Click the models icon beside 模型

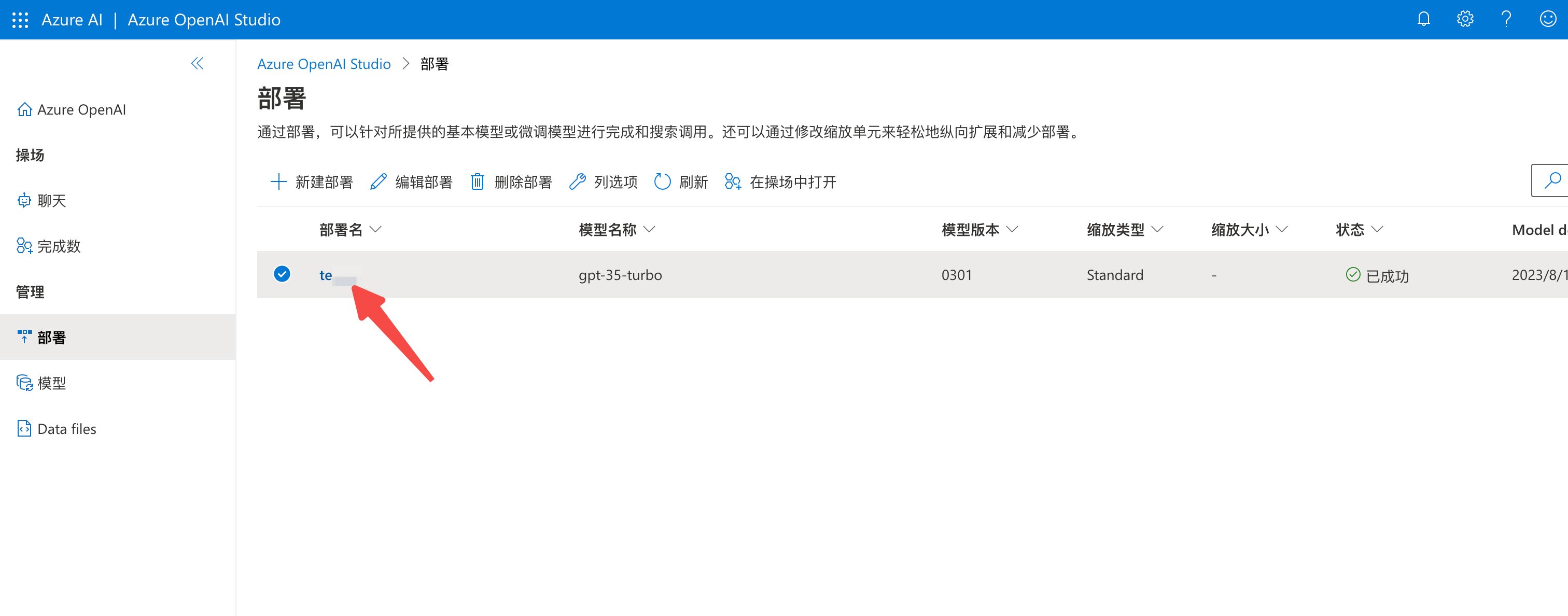pos(24,383)
